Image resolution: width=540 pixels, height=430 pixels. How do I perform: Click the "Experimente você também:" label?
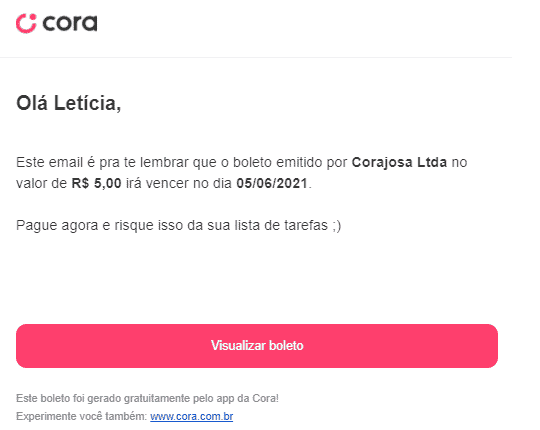tap(81, 416)
